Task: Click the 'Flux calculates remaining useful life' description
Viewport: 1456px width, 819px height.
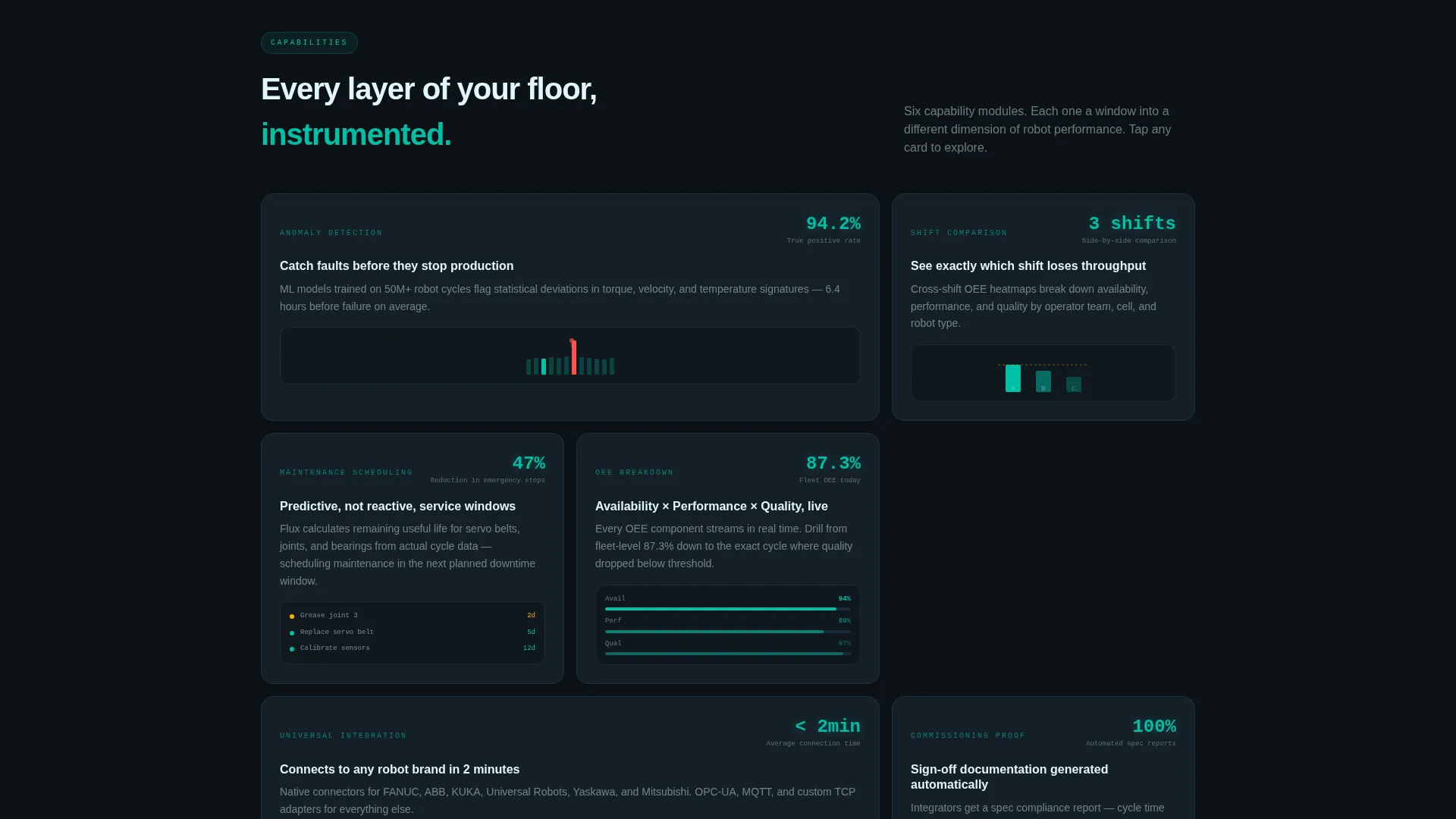Action: (x=408, y=555)
